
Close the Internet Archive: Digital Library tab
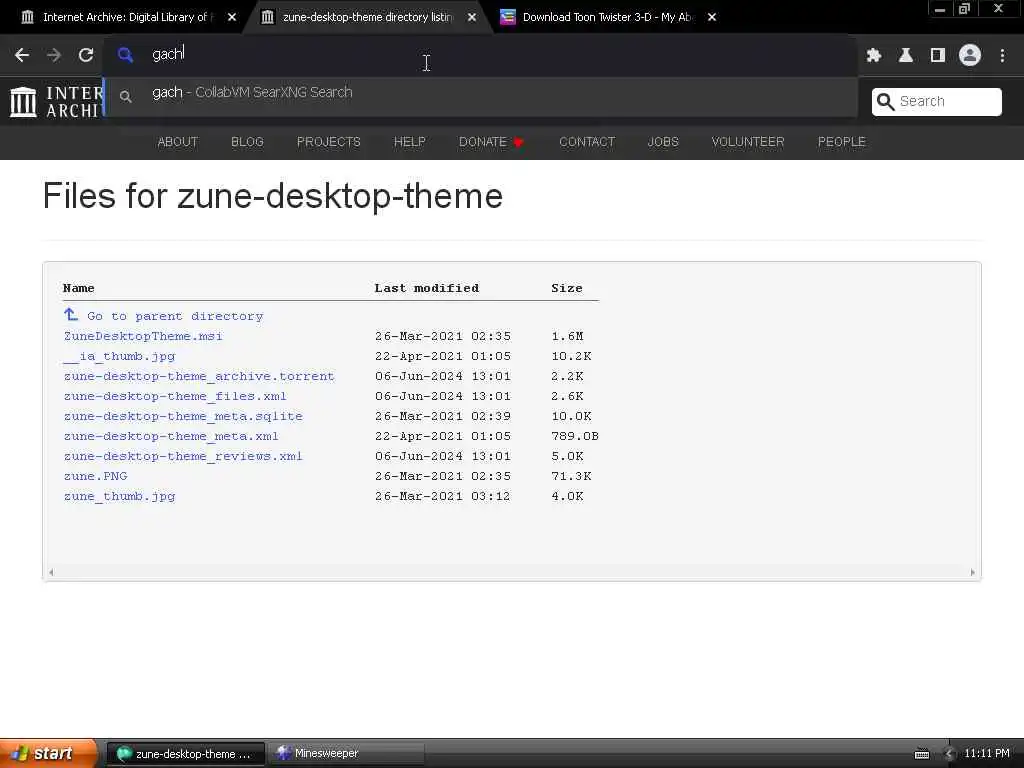pyautogui.click(x=232, y=17)
